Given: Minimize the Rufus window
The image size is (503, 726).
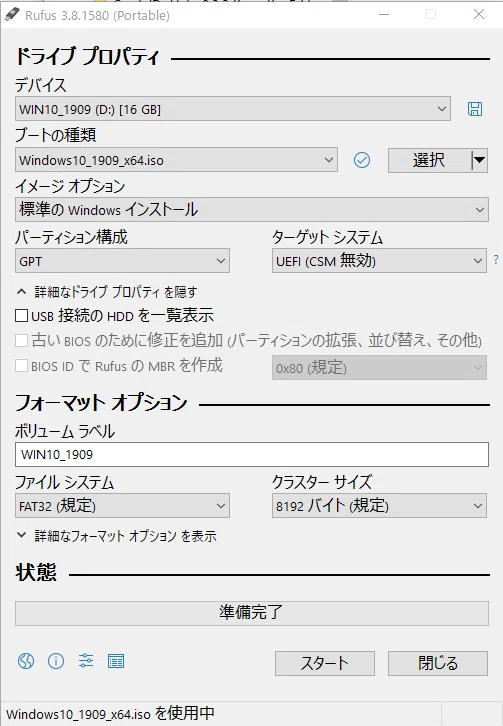Looking at the screenshot, I should 384,14.
